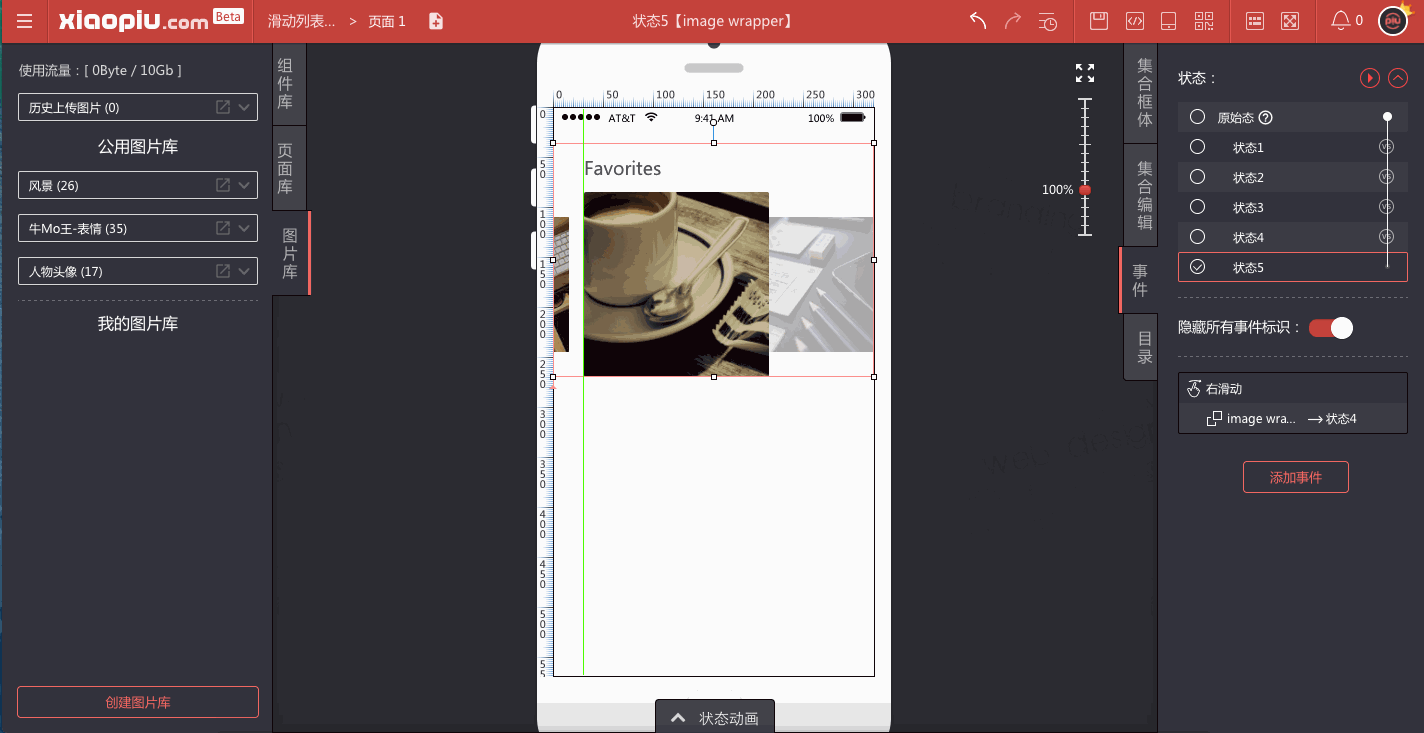Open the 集合编辑 tab
1424x733 pixels.
tap(1142, 195)
